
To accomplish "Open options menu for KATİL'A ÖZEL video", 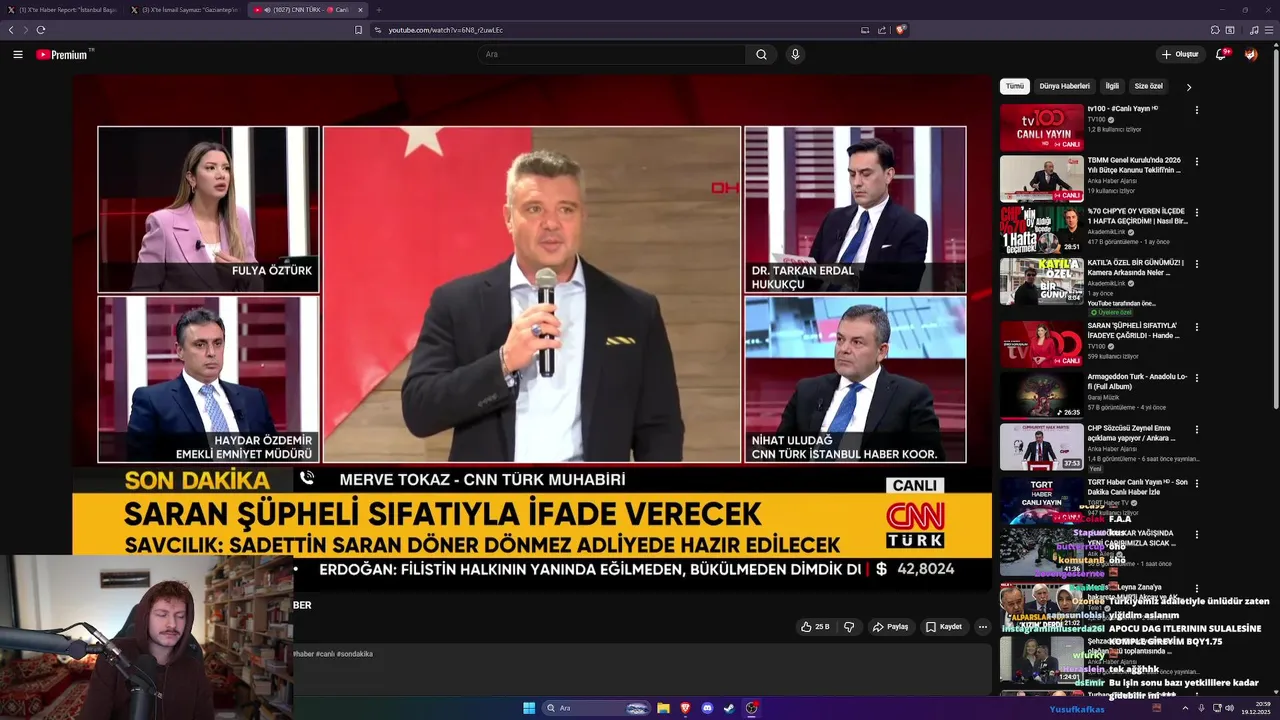I will 1197,264.
